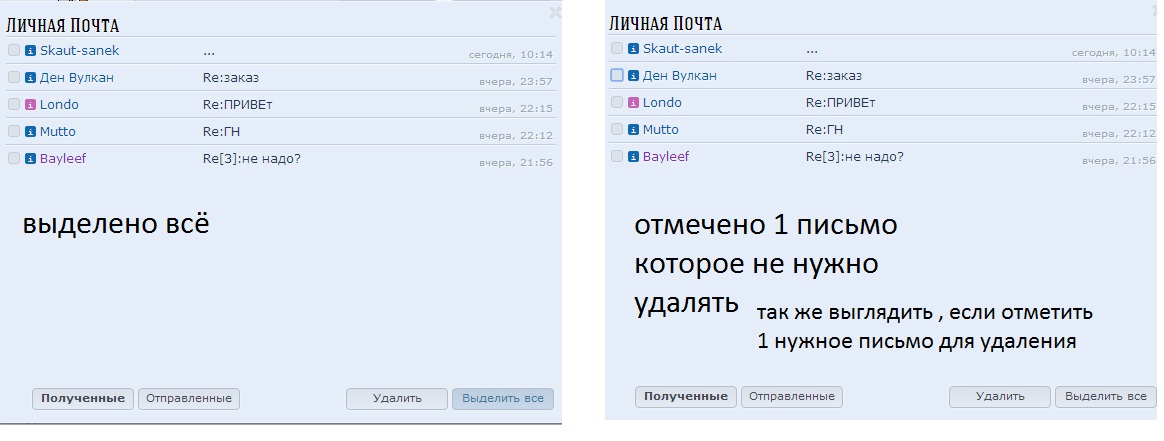
Task: Open Bayleef sender link in right window
Action: (666, 156)
